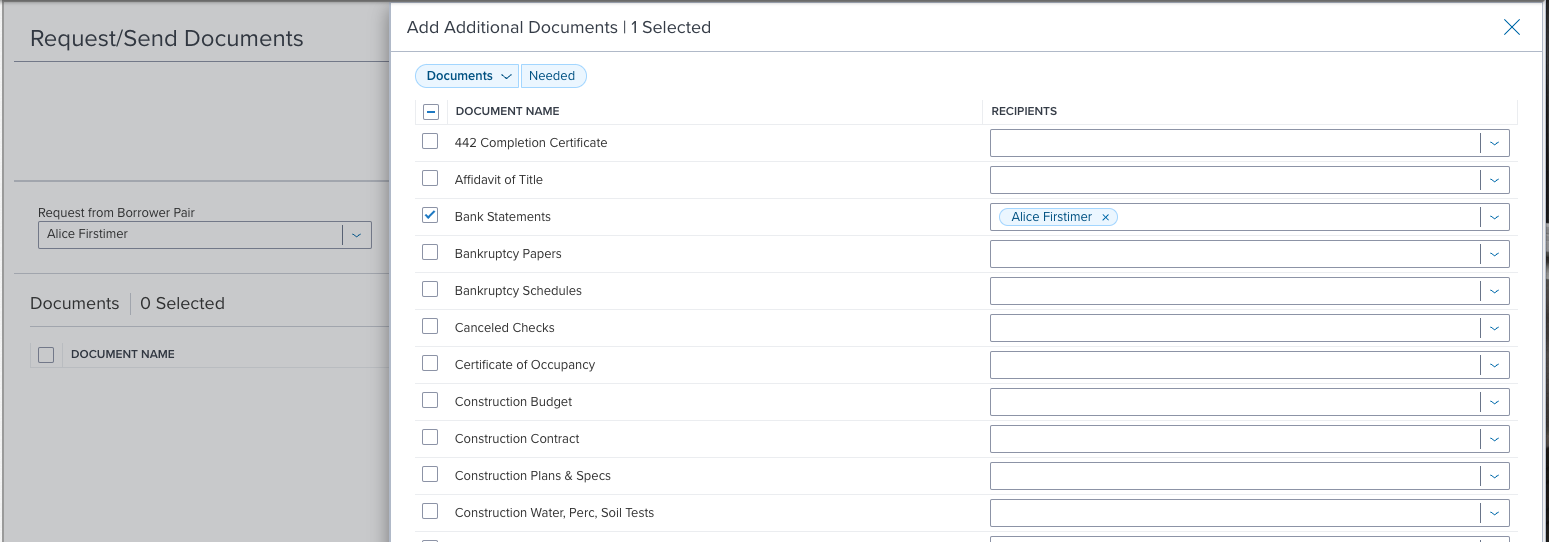
Task: Toggle the select-all checkbox in panel header
Action: point(431,112)
